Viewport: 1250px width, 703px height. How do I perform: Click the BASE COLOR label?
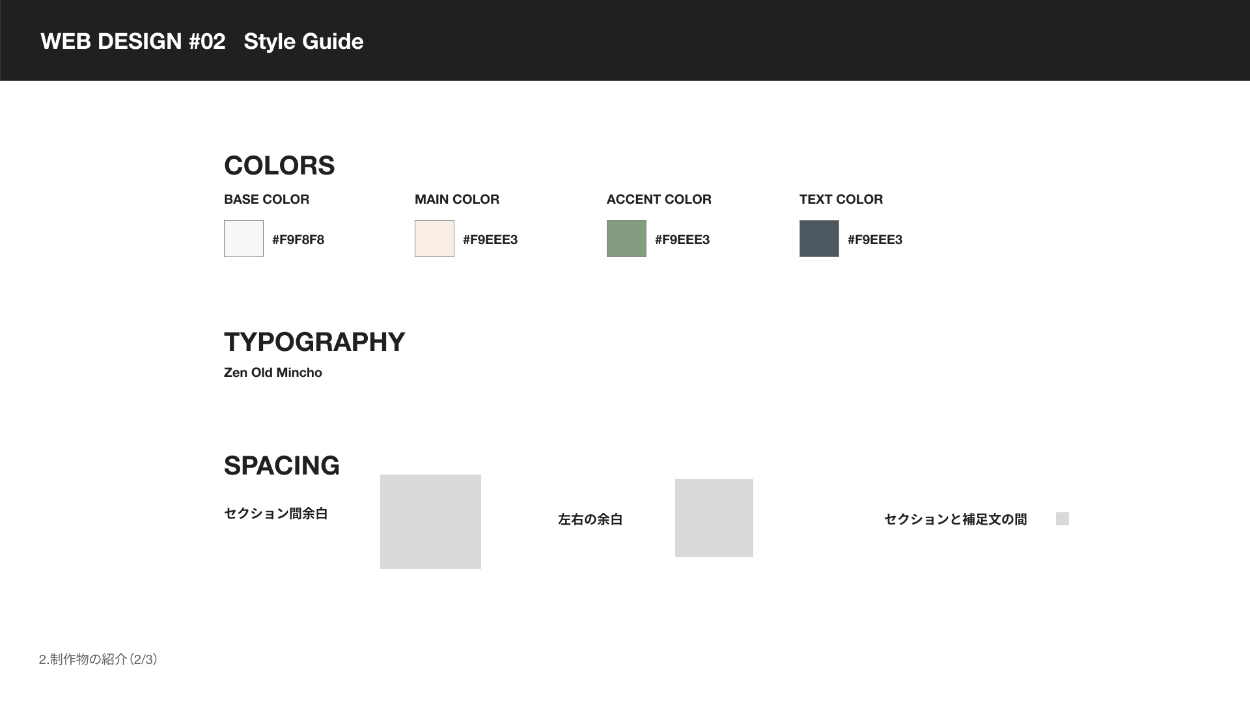pos(266,199)
